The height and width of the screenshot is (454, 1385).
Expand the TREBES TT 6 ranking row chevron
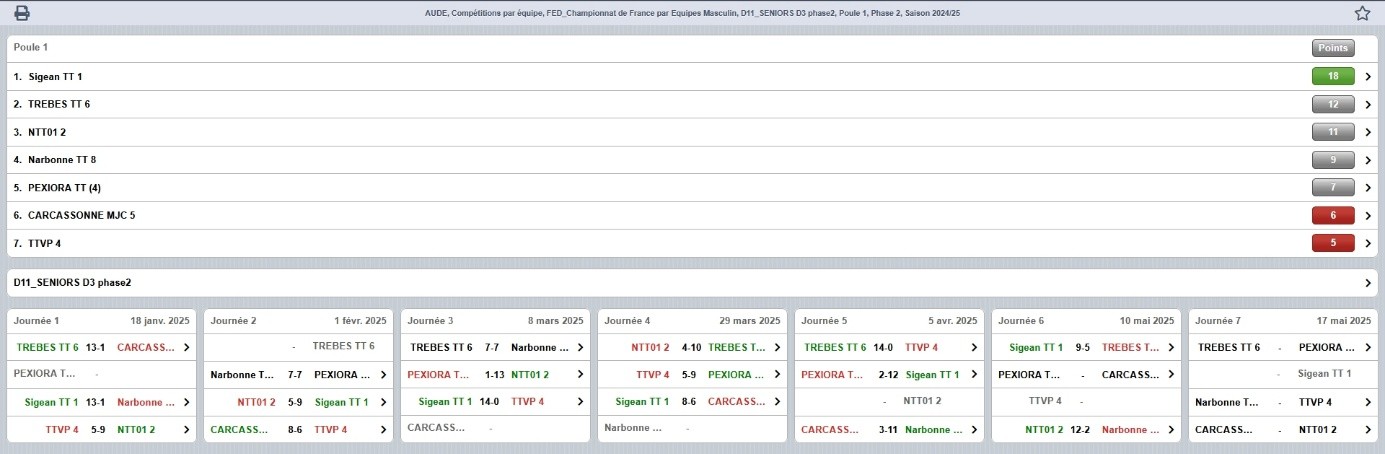1368,104
